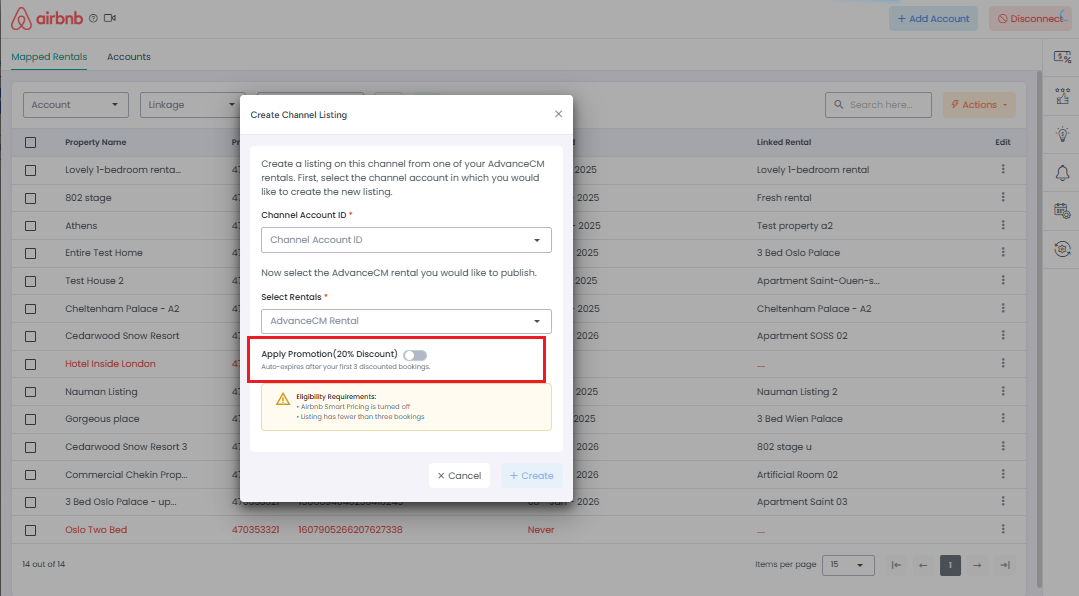Click Cancel in the dialog
Image resolution: width=1079 pixels, height=596 pixels.
(459, 476)
